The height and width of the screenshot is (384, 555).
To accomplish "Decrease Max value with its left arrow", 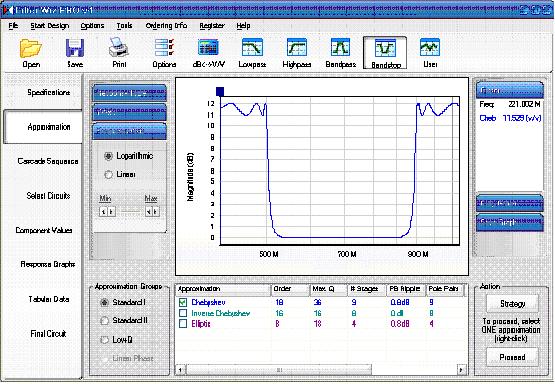I will pos(149,212).
